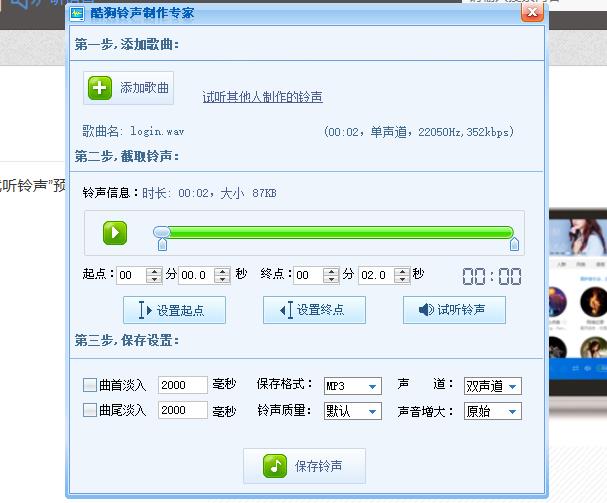Click the 00:00 elapsed time display
The width and height of the screenshot is (607, 503).
(x=492, y=276)
